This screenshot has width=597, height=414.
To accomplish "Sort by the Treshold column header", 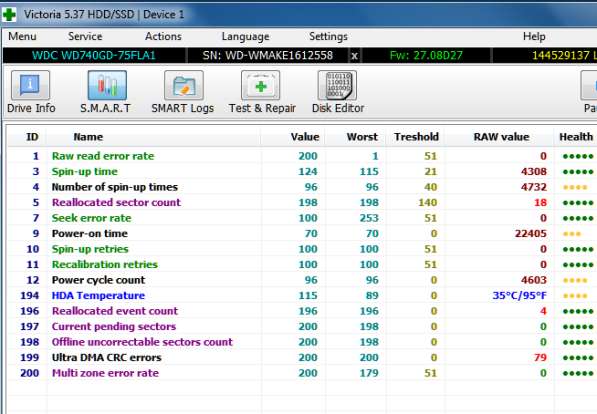I will [417, 137].
